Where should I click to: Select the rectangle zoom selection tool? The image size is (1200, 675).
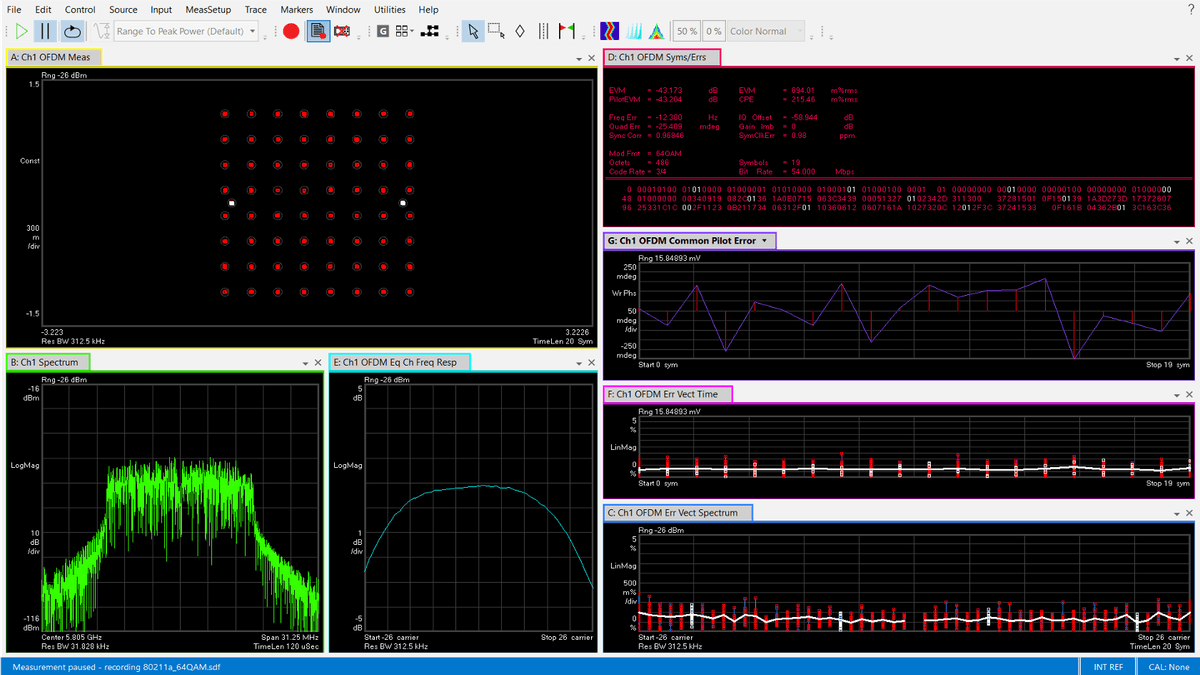point(497,31)
